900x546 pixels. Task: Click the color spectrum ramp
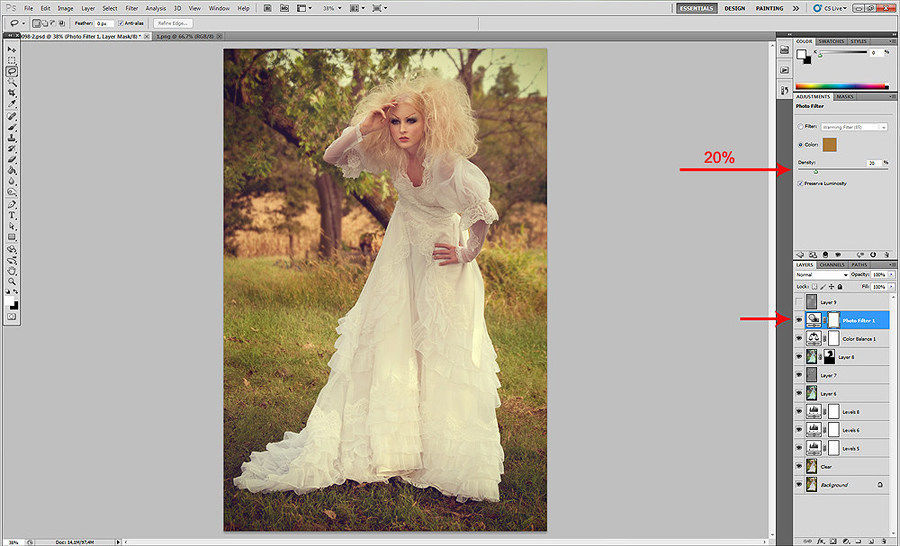pyautogui.click(x=841, y=86)
